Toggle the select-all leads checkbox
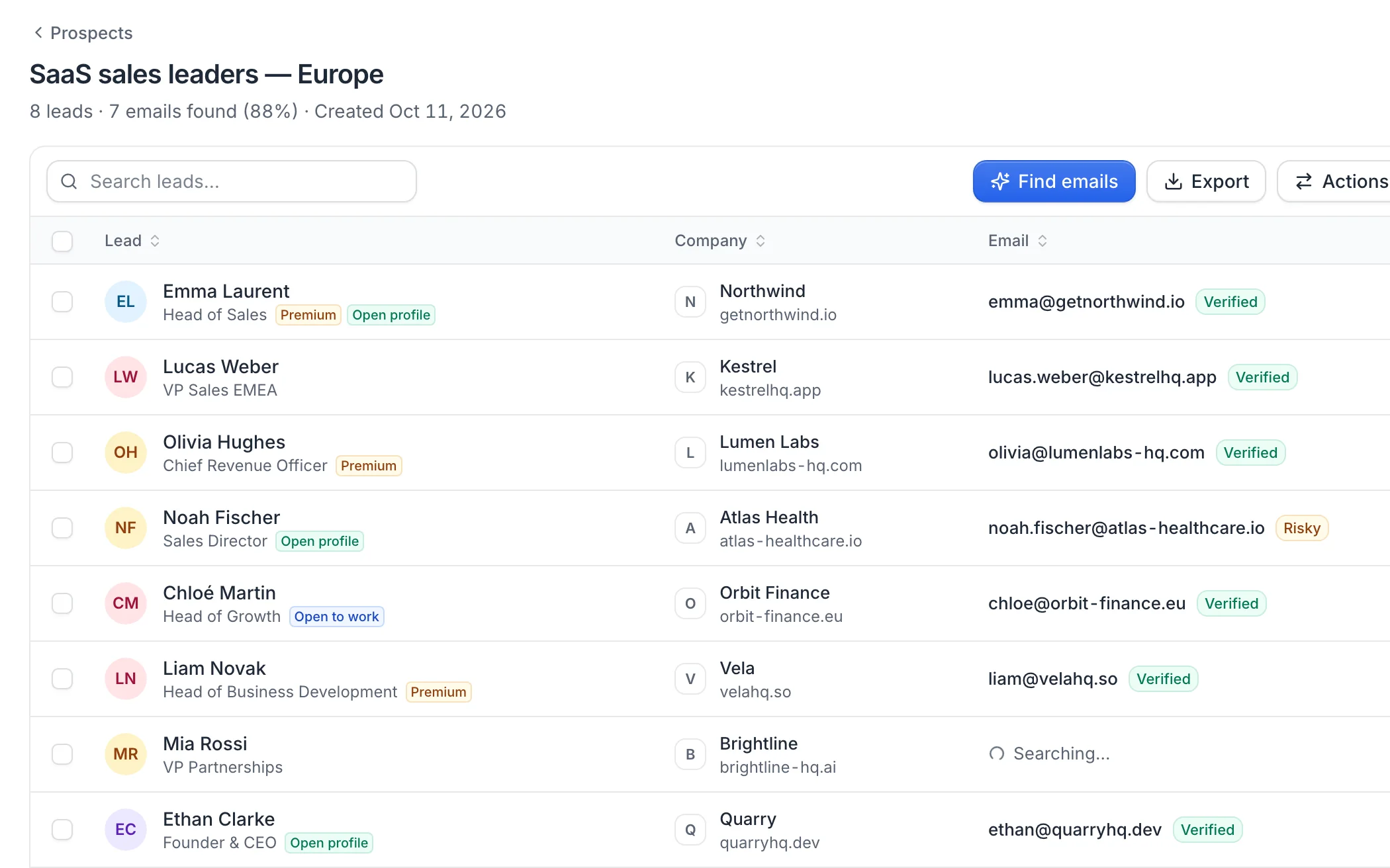 (x=62, y=241)
